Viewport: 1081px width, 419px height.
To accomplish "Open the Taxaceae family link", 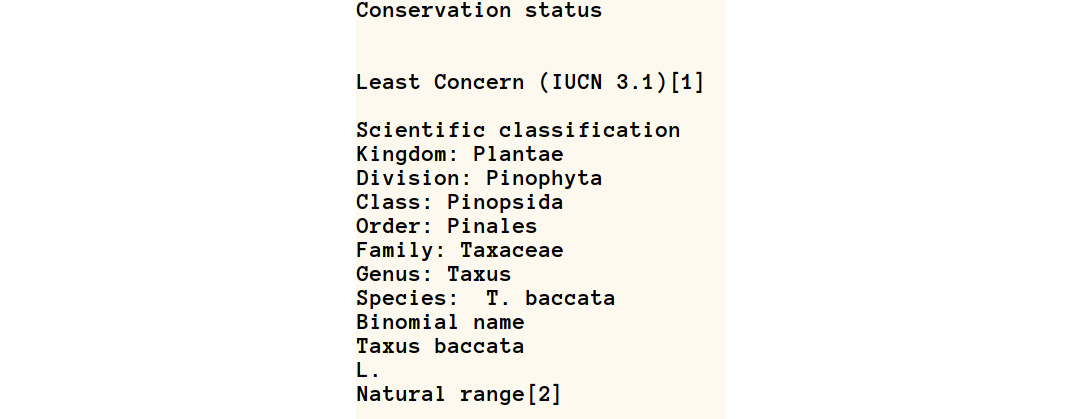I will pos(511,251).
